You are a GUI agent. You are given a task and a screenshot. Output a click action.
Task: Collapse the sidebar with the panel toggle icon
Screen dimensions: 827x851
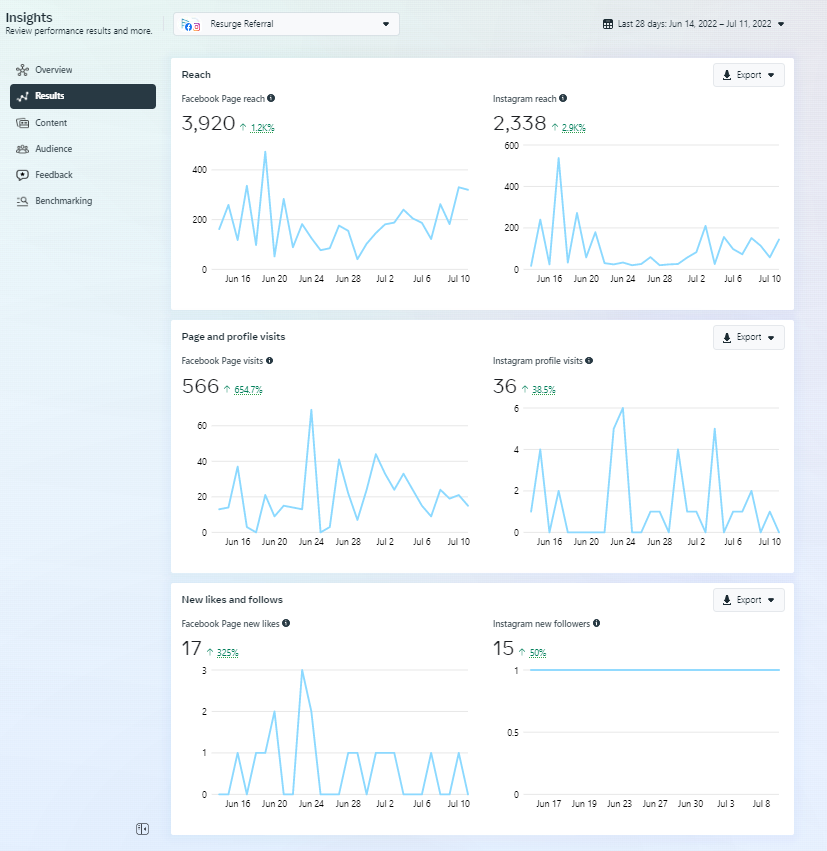tap(143, 828)
